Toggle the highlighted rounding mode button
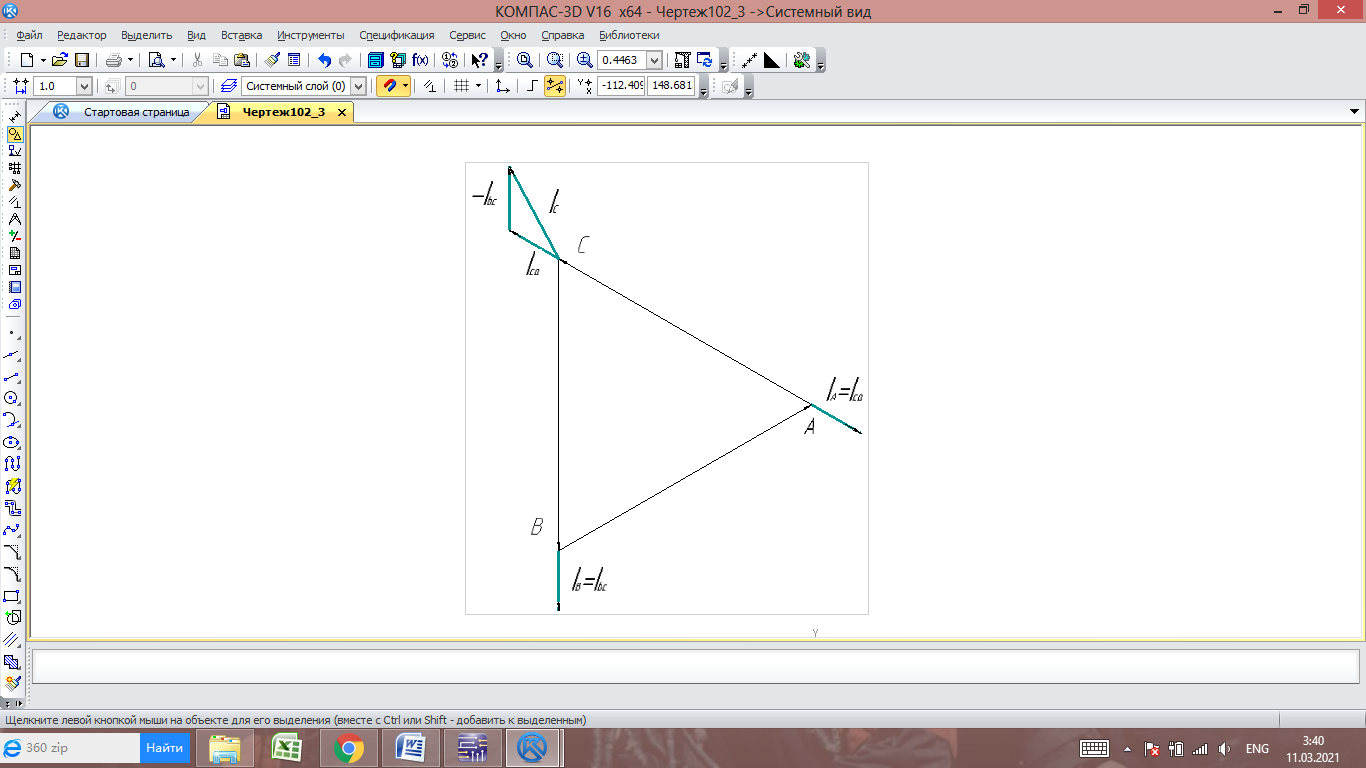 click(x=554, y=86)
